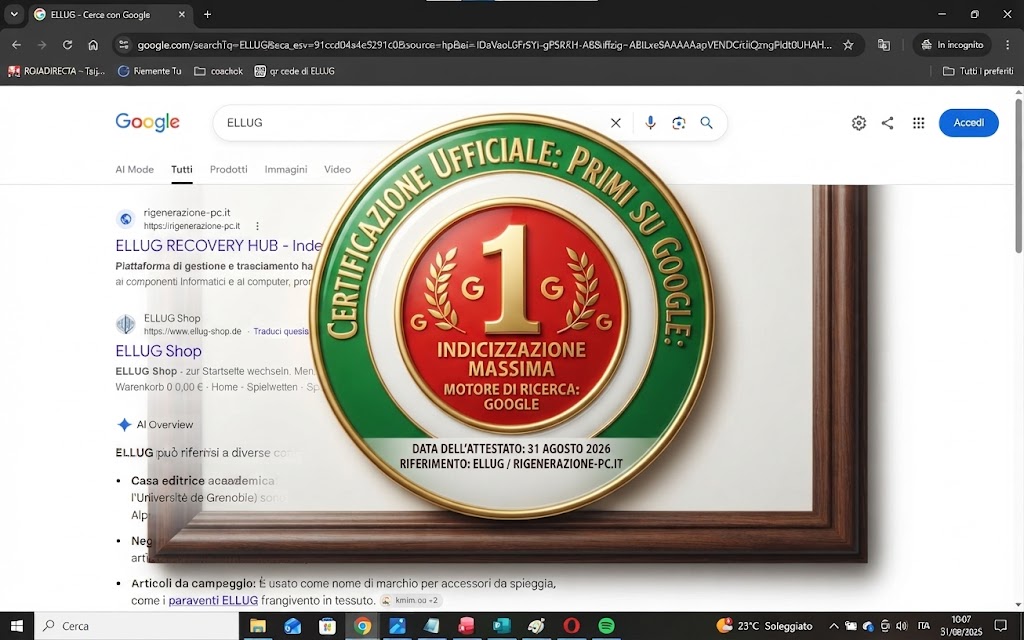Switch to the Prodotti tab
This screenshot has height=640, width=1024.
[229, 169]
